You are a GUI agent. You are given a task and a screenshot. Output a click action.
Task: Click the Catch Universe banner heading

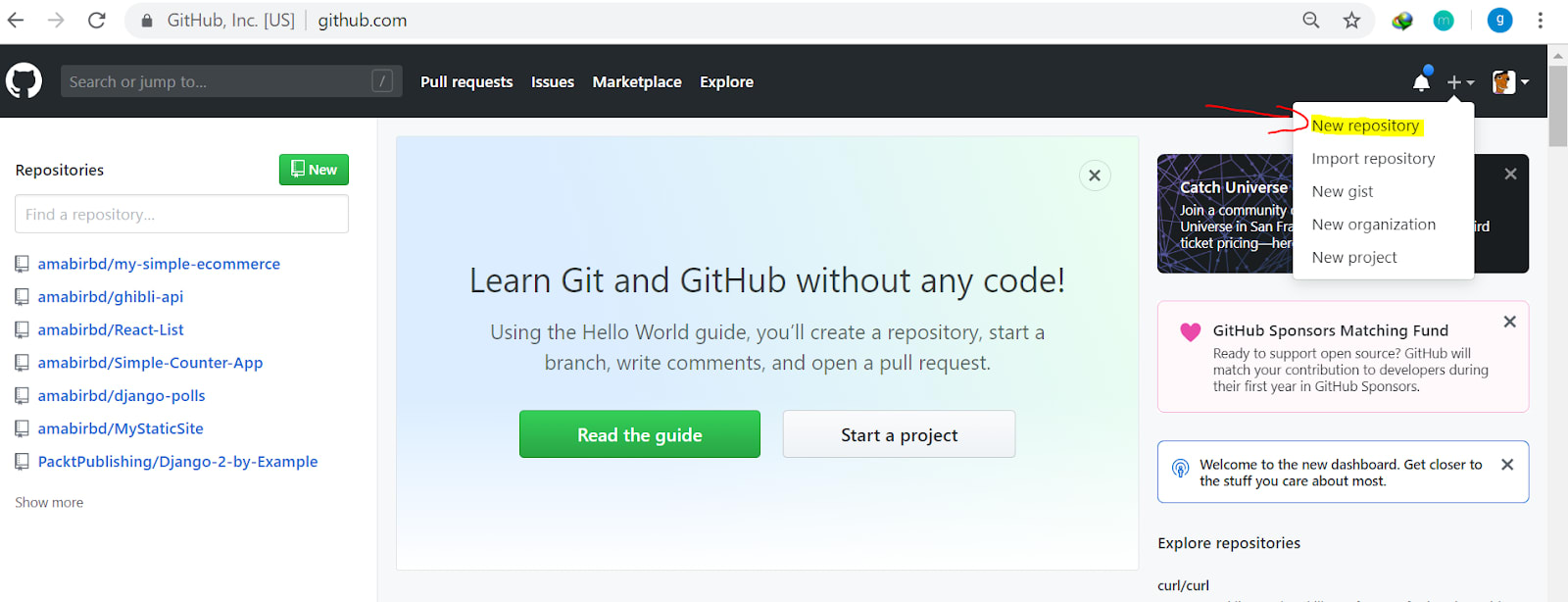coord(1233,187)
